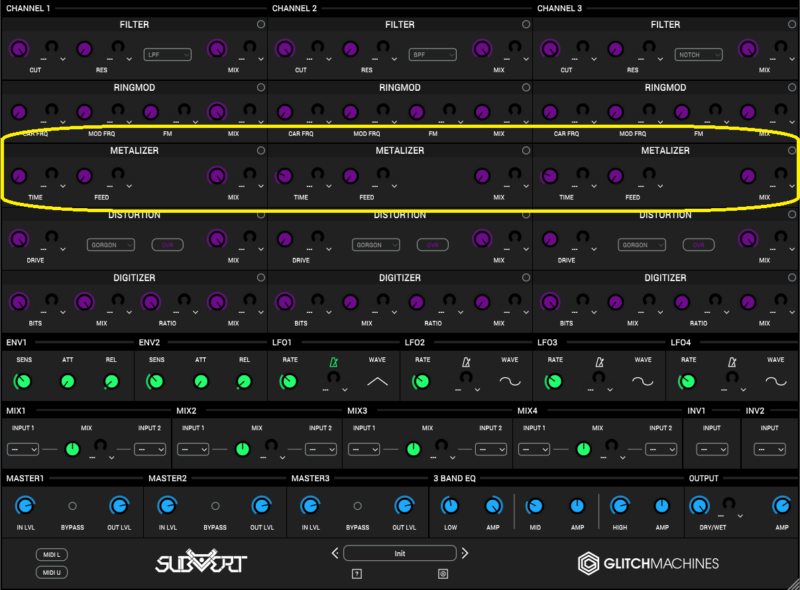
Task: Toggle Channel 2 Metalizer on or off
Action: coord(526,151)
